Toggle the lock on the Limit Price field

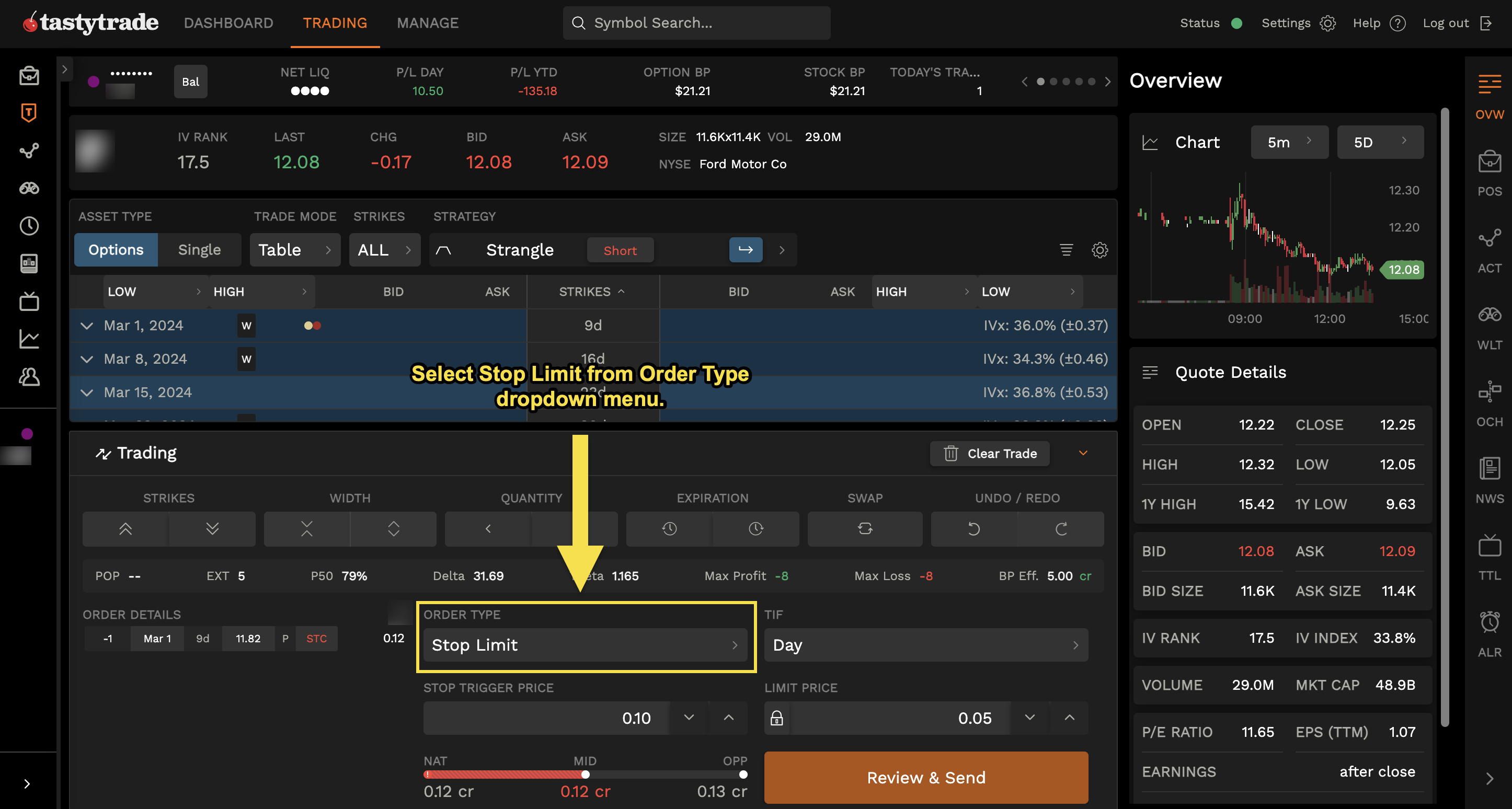776,718
